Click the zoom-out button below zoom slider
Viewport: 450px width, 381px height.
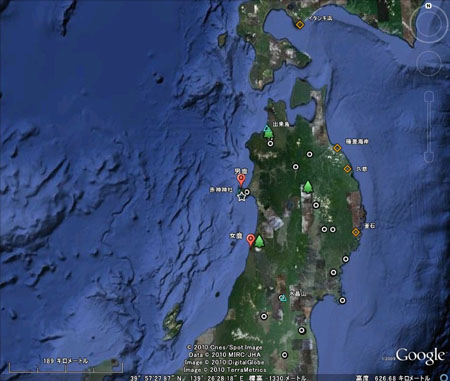click(429, 157)
